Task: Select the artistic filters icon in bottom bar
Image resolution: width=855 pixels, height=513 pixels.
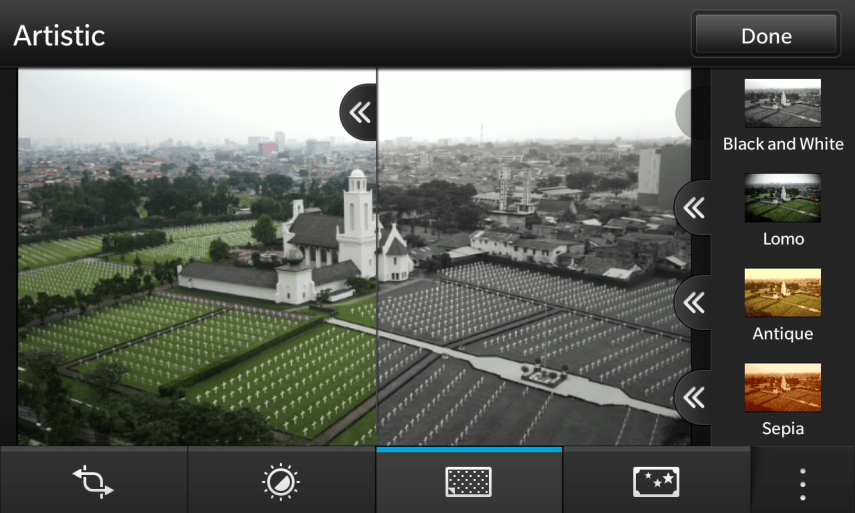Action: pos(468,482)
